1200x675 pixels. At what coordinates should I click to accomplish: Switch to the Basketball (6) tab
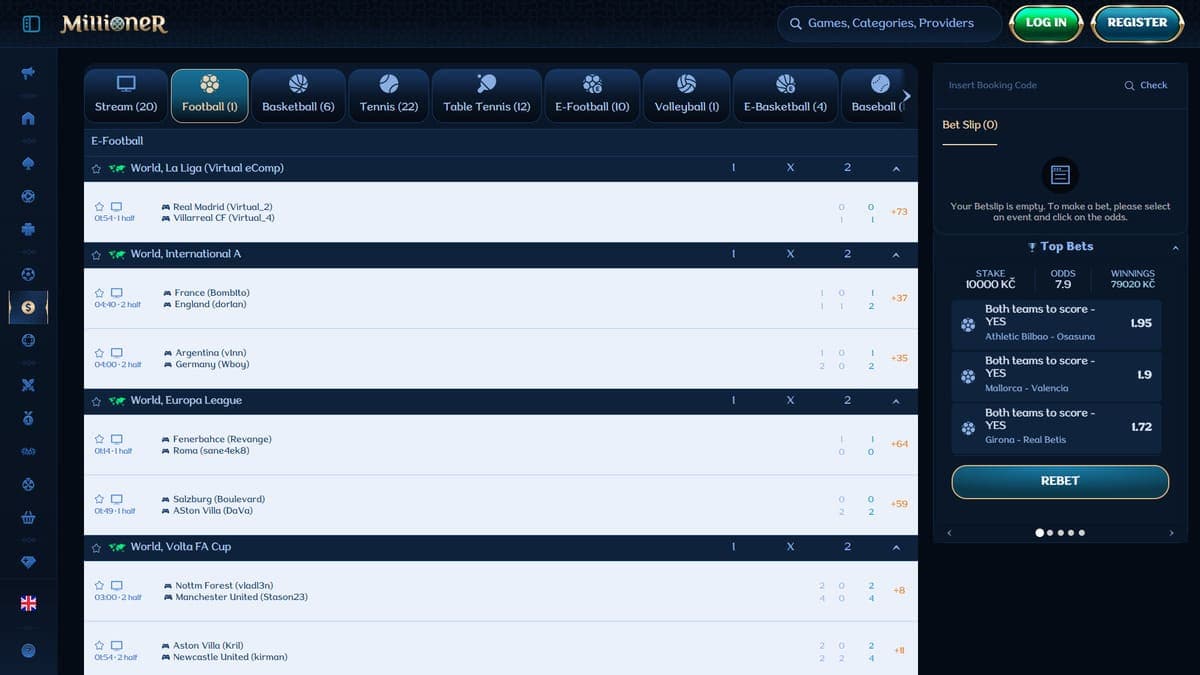298,95
